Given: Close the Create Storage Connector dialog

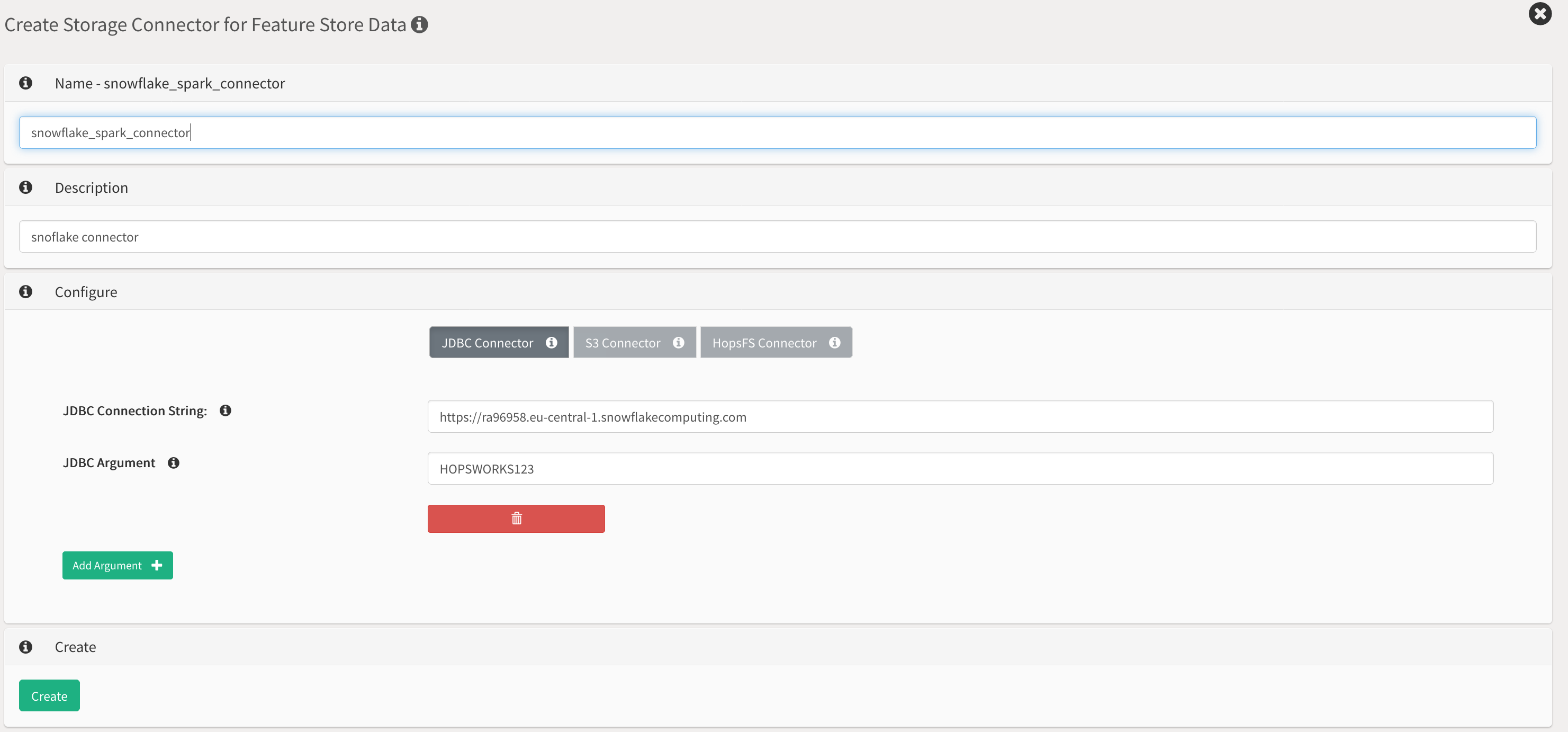Looking at the screenshot, I should point(1539,13).
